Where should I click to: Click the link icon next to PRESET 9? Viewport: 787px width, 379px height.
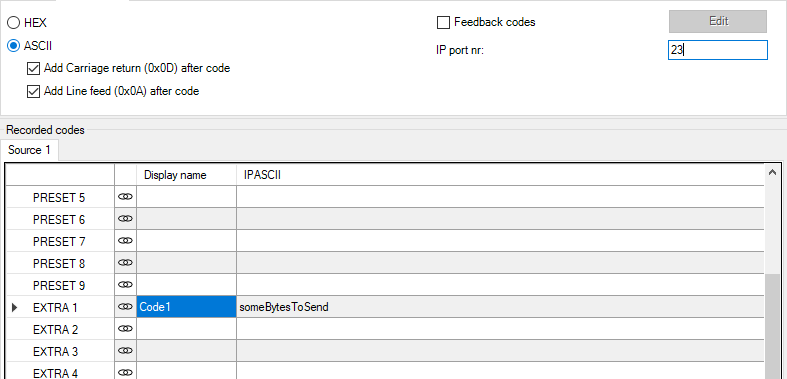[x=125, y=285]
